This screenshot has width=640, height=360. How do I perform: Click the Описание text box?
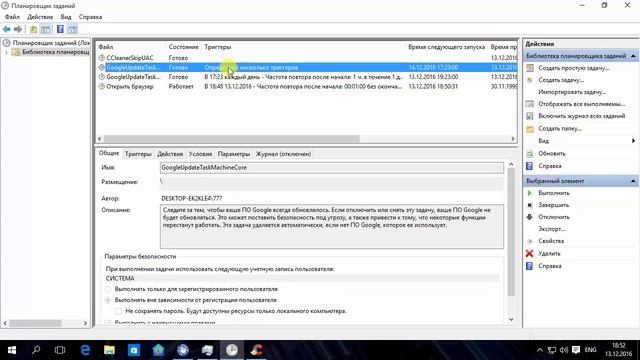coord(331,227)
